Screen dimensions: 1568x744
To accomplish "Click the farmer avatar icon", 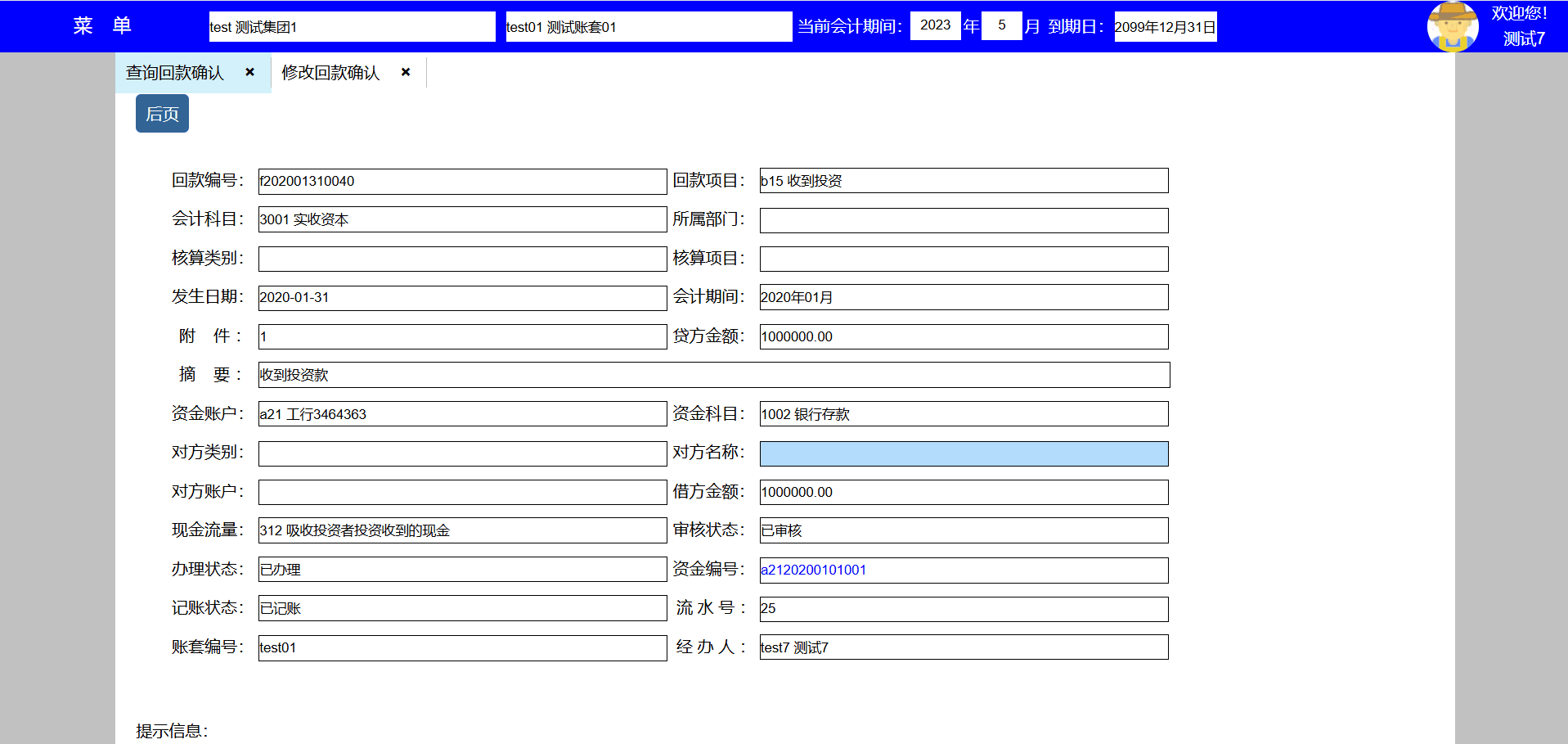I will (1452, 26).
